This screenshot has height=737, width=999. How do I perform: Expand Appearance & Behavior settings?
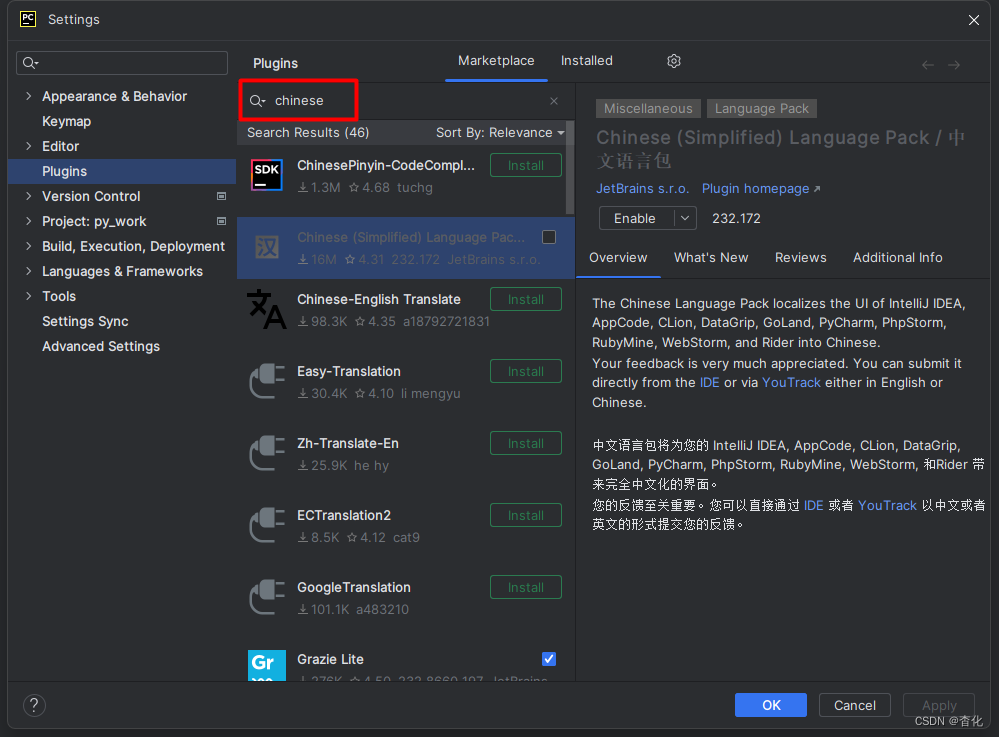click(28, 96)
